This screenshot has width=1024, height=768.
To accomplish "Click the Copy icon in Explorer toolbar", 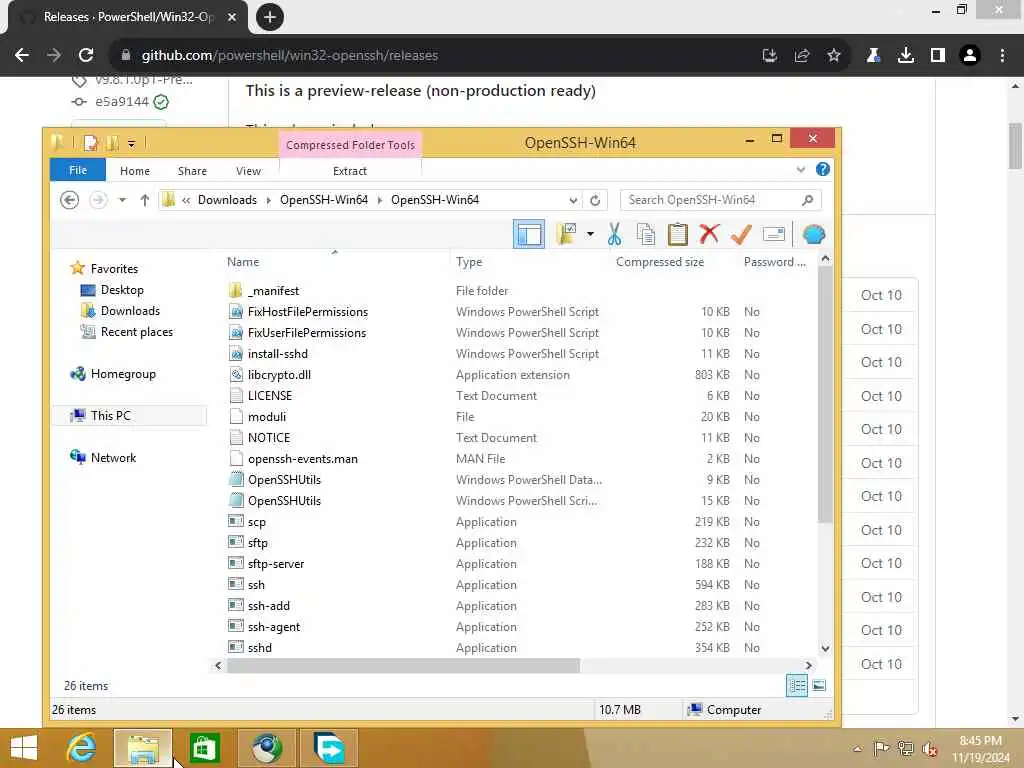I will (x=645, y=234).
